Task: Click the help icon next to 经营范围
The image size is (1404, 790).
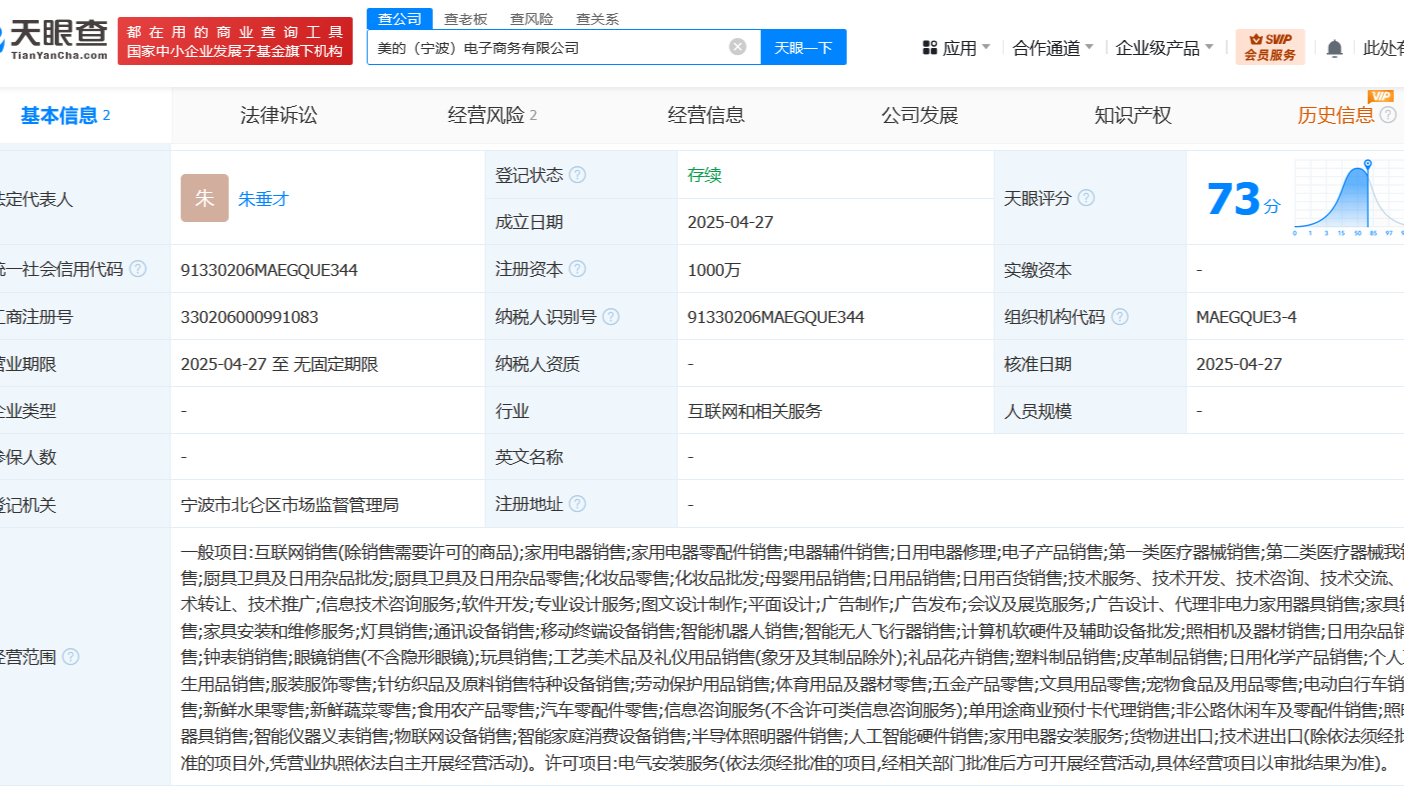Action: pos(71,657)
